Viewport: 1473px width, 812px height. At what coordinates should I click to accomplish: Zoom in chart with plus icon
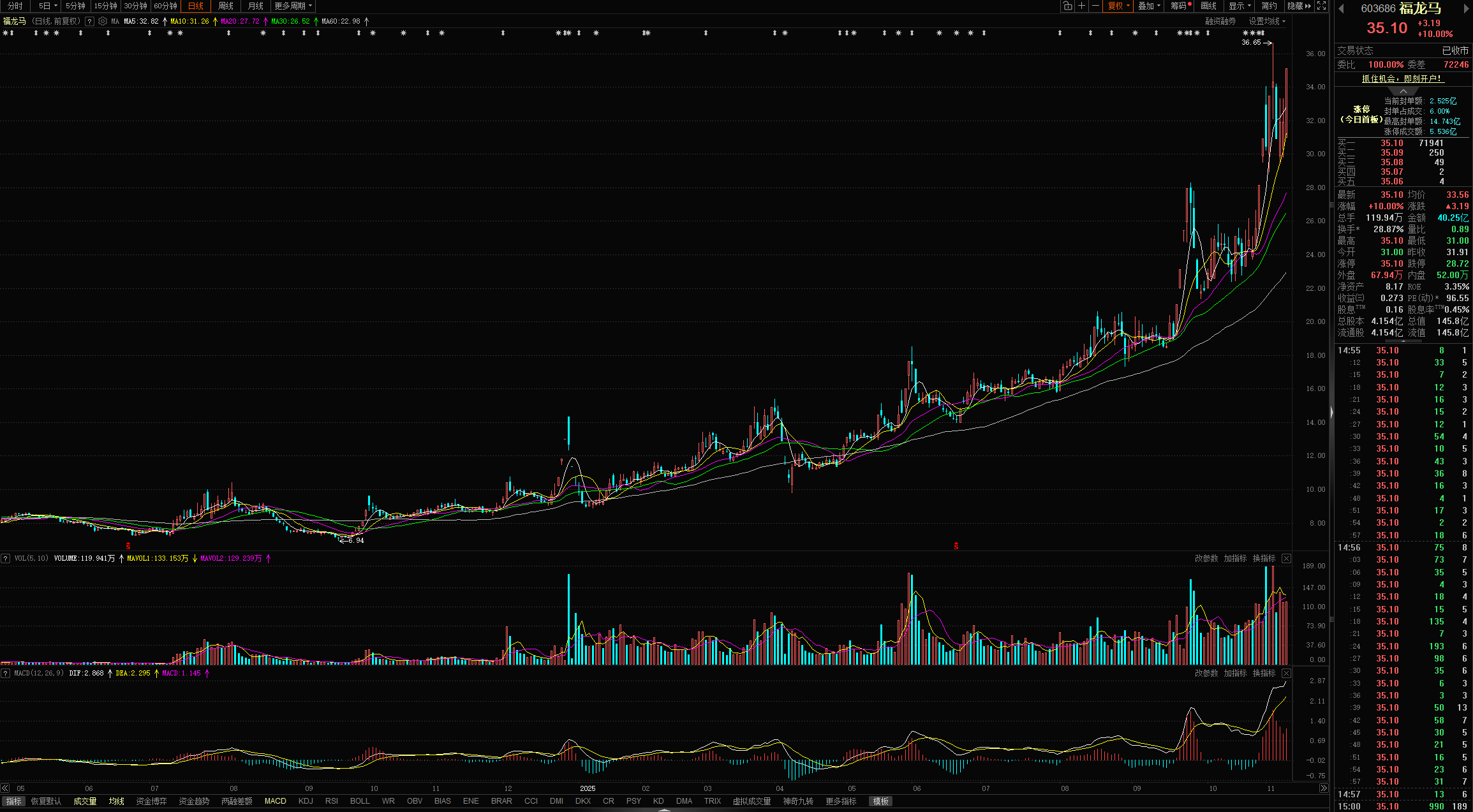[x=1081, y=6]
